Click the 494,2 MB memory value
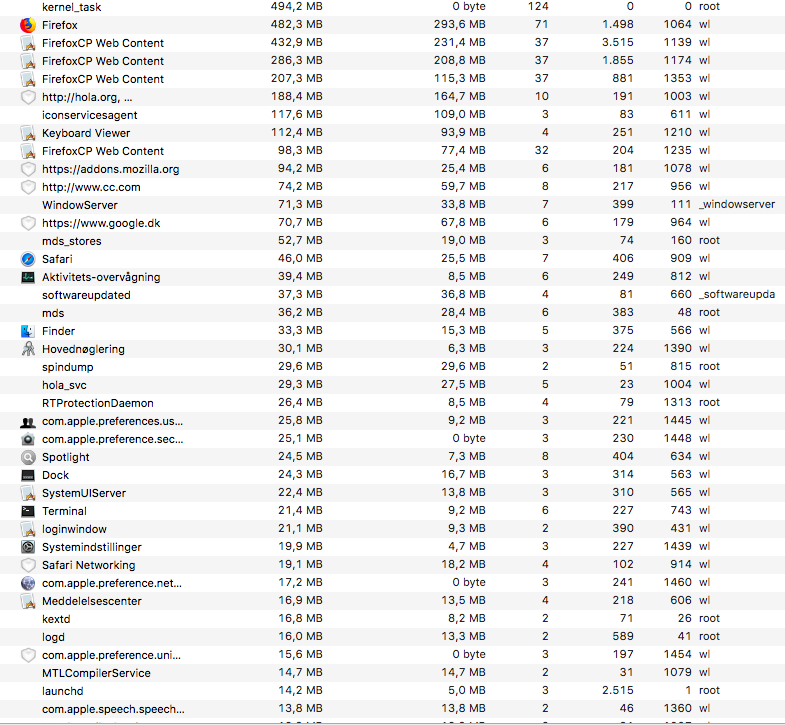Viewport: 785px width, 725px height. (x=296, y=7)
